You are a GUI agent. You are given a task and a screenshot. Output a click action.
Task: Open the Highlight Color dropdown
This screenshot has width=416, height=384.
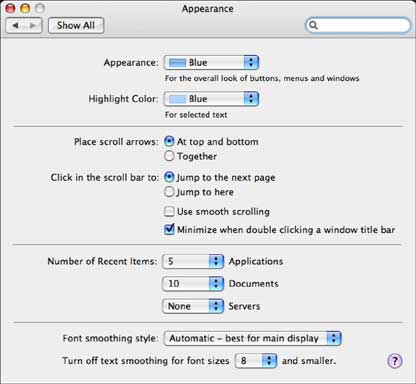coord(211,99)
